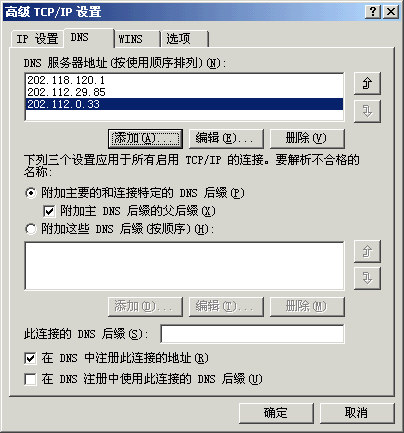The image size is (404, 433).
Task: Click the disabled DNS suffix down arrow
Action: click(x=367, y=278)
